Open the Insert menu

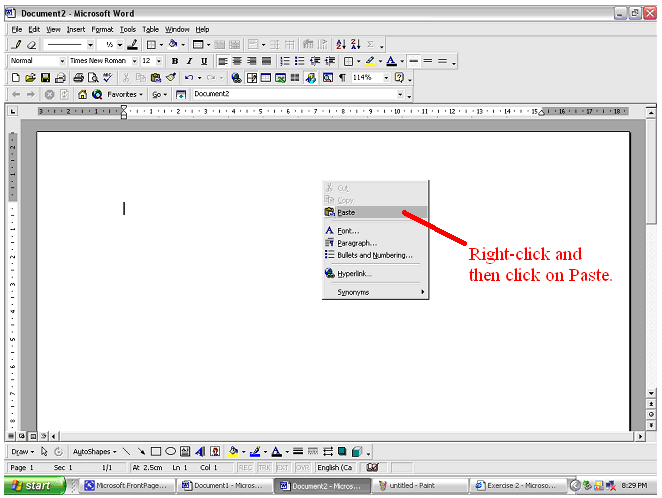[x=76, y=30]
